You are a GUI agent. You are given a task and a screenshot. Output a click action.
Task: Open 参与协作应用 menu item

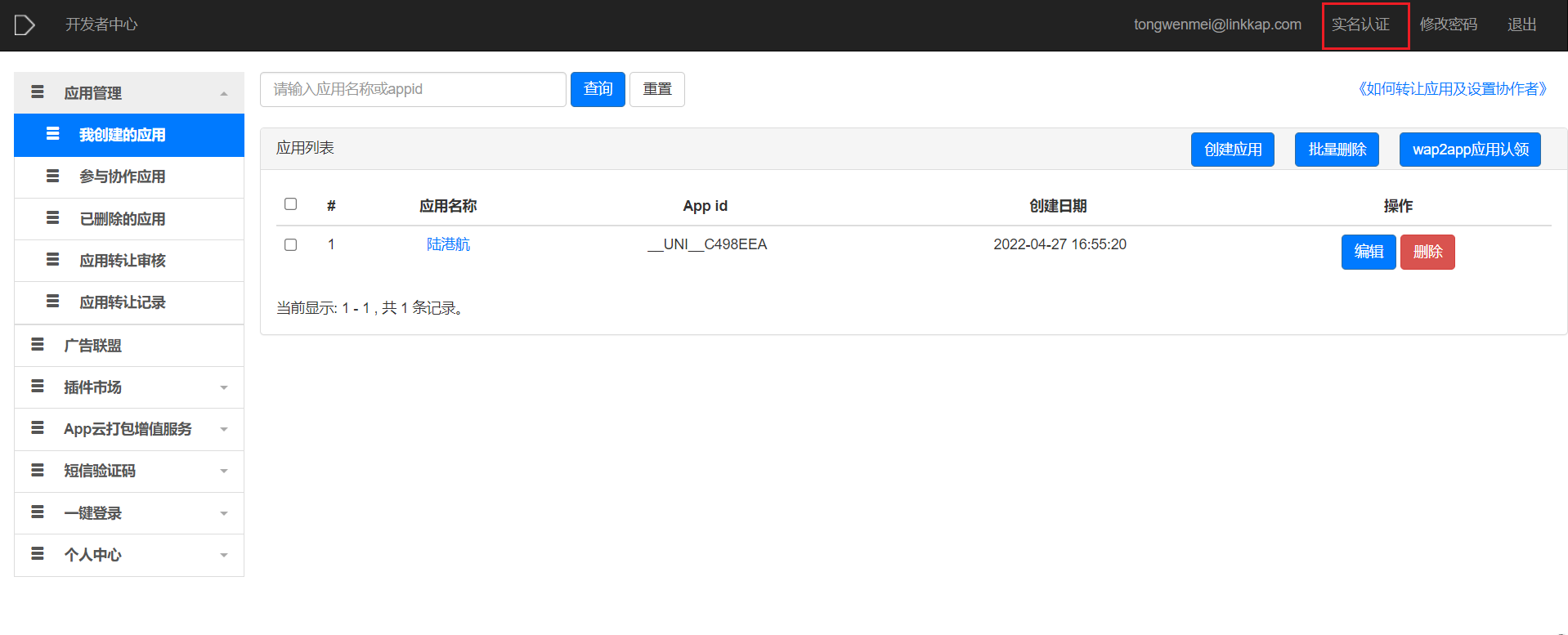point(129,177)
